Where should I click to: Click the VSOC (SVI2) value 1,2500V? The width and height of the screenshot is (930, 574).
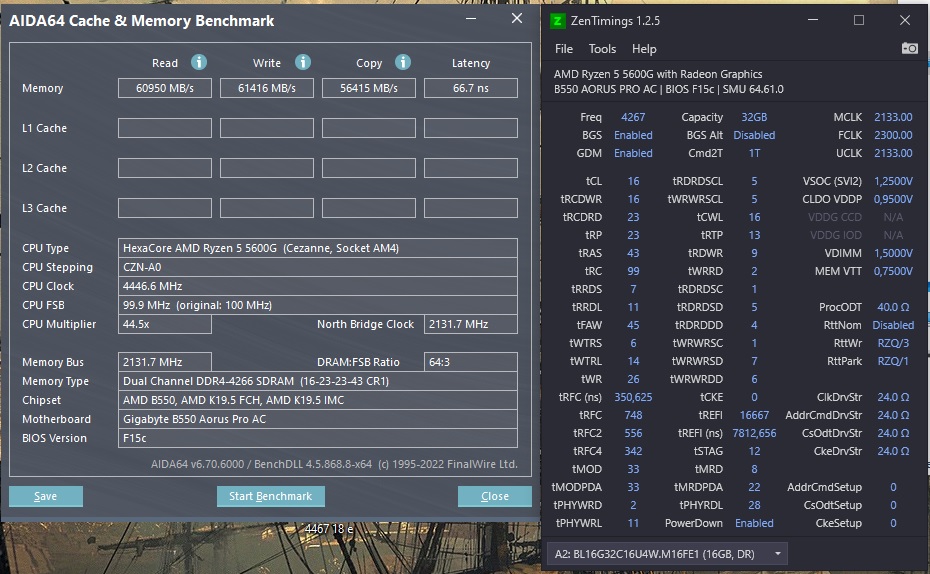(x=893, y=181)
